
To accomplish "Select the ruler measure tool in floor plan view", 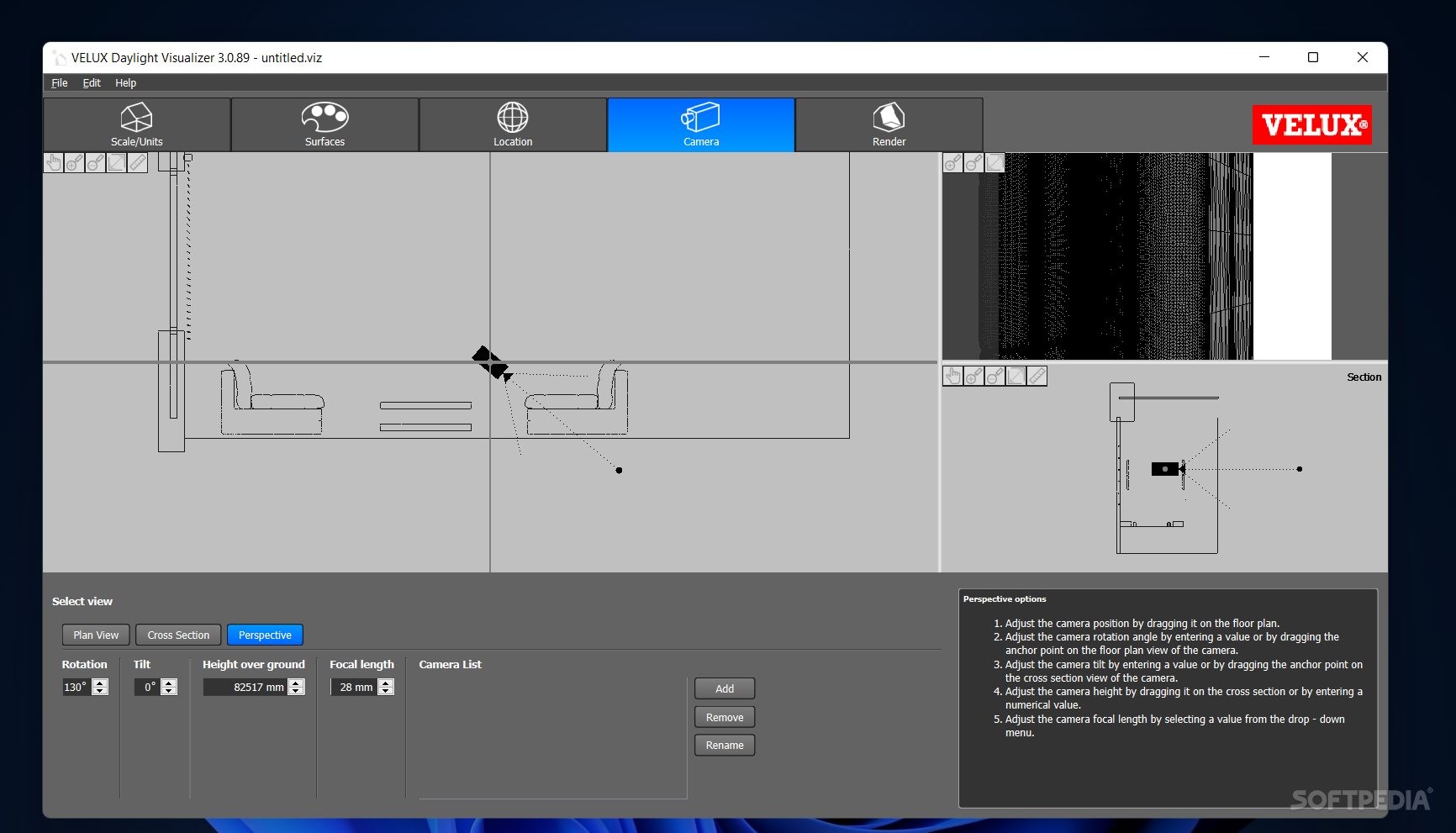I will [138, 162].
